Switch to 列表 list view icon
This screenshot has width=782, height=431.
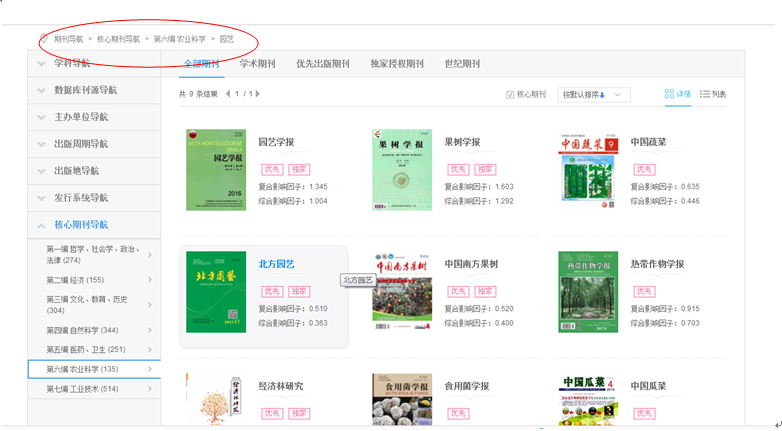tap(705, 94)
